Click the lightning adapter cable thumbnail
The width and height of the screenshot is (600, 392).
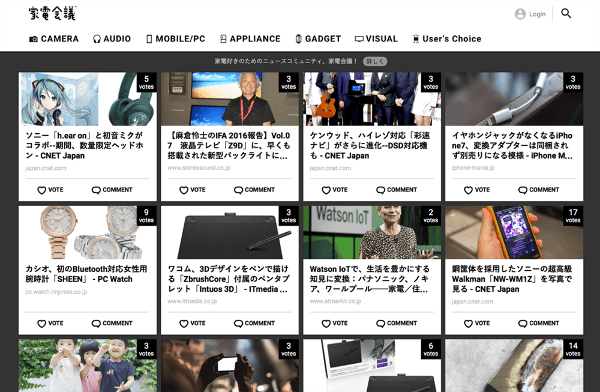tap(514, 99)
